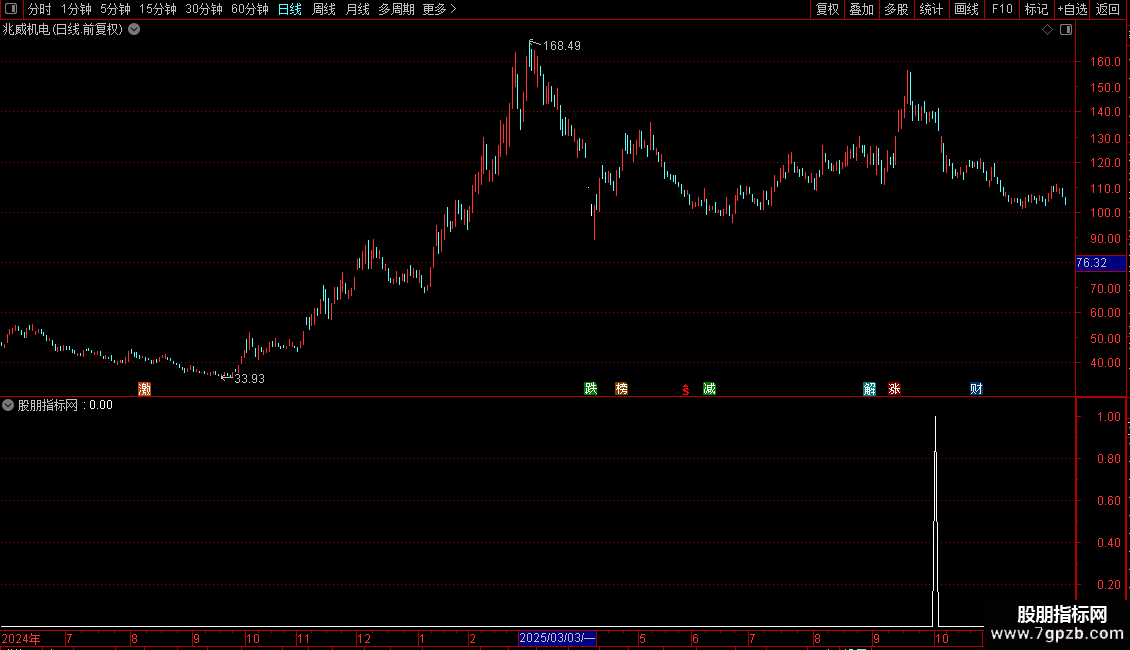Open the 激 event marker
Viewport: 1130px width, 650px height.
[x=144, y=389]
